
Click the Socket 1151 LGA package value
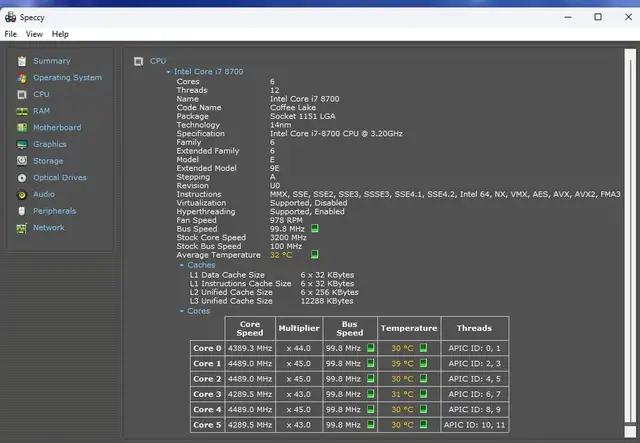[x=302, y=116]
